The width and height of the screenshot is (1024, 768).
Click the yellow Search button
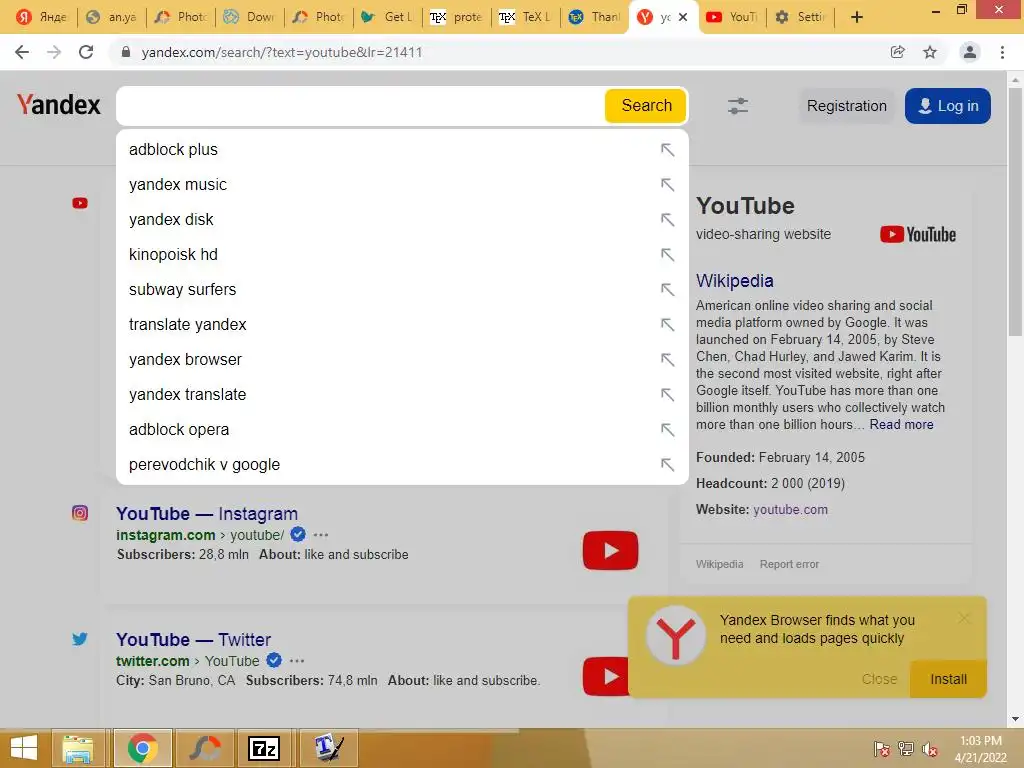(646, 106)
